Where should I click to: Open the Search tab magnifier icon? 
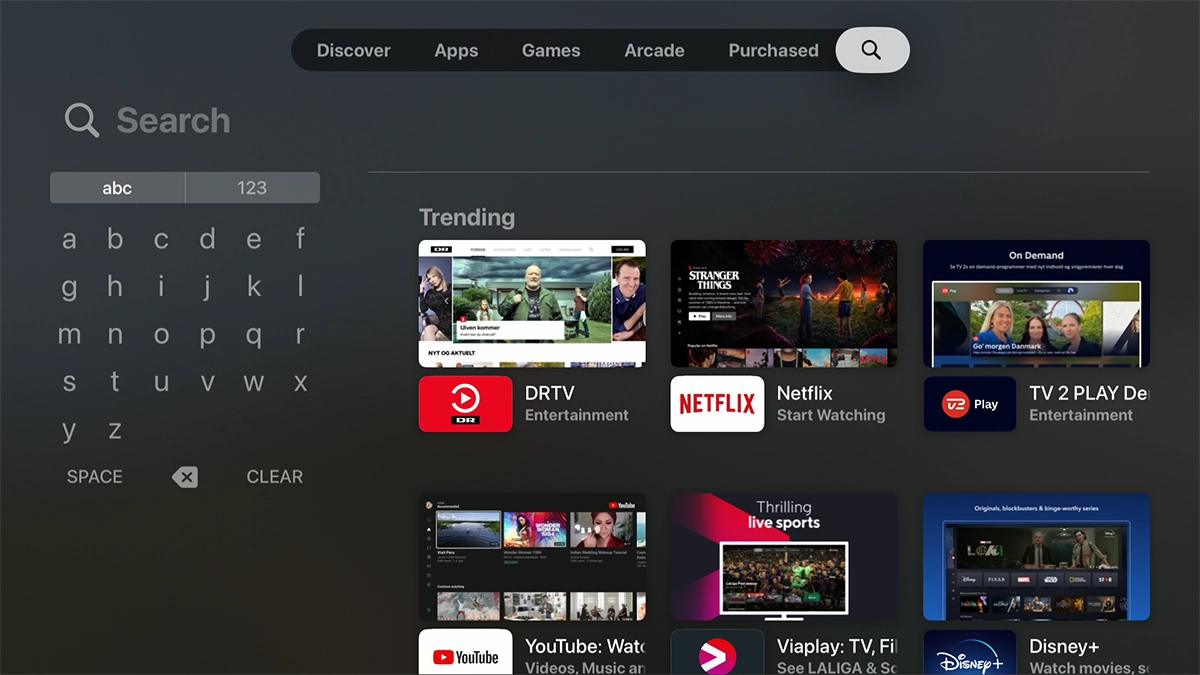pyautogui.click(x=871, y=50)
